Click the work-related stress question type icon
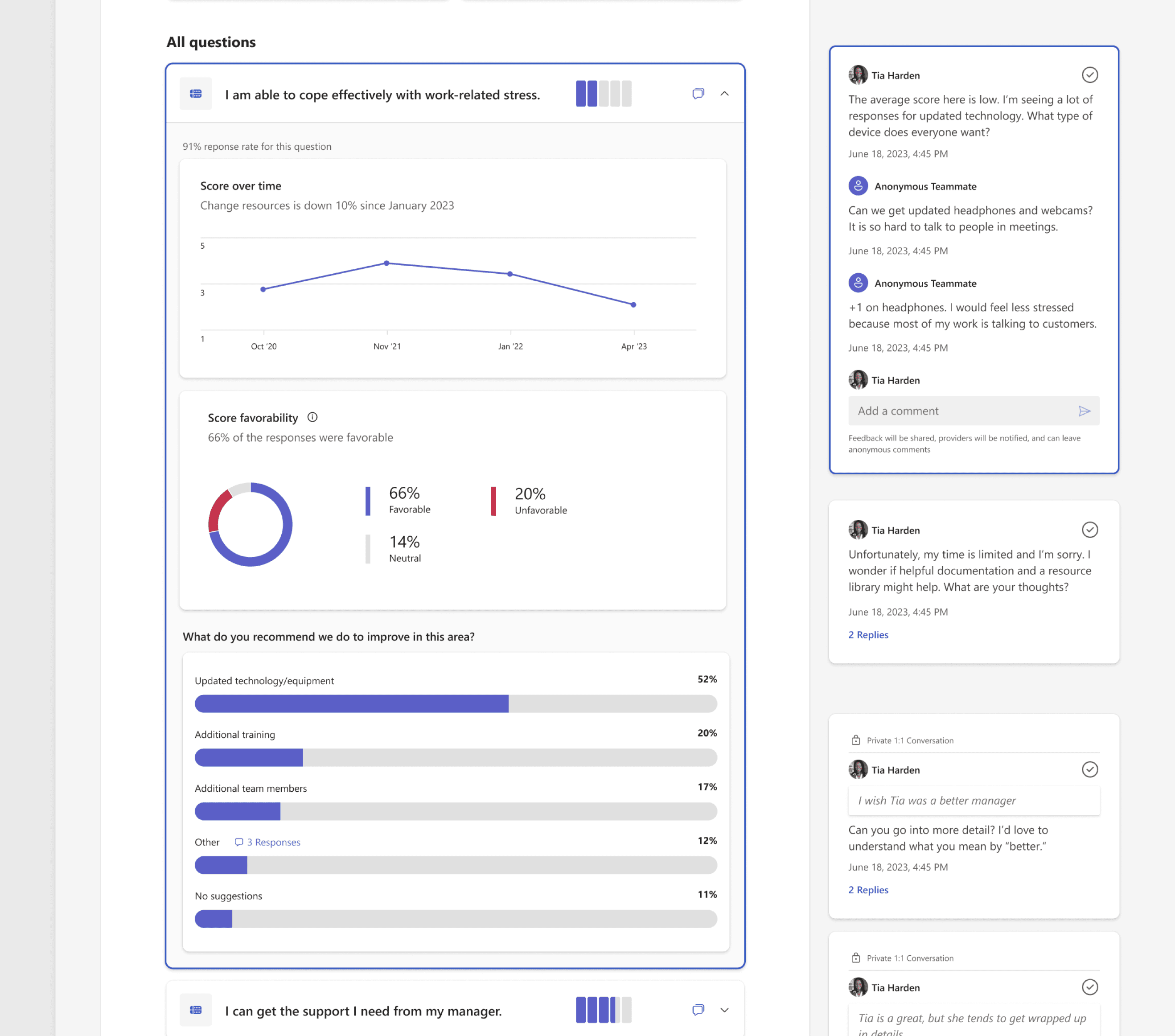This screenshot has height=1036, width=1175. [x=196, y=94]
